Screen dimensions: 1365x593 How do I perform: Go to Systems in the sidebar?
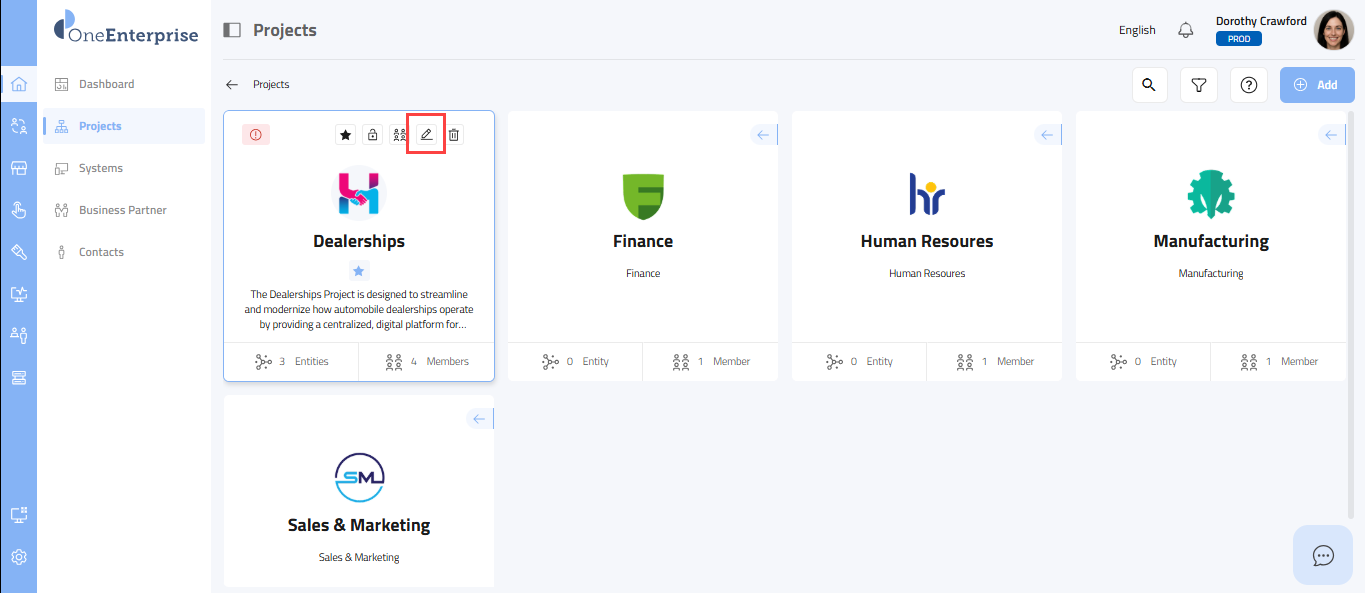tap(101, 168)
